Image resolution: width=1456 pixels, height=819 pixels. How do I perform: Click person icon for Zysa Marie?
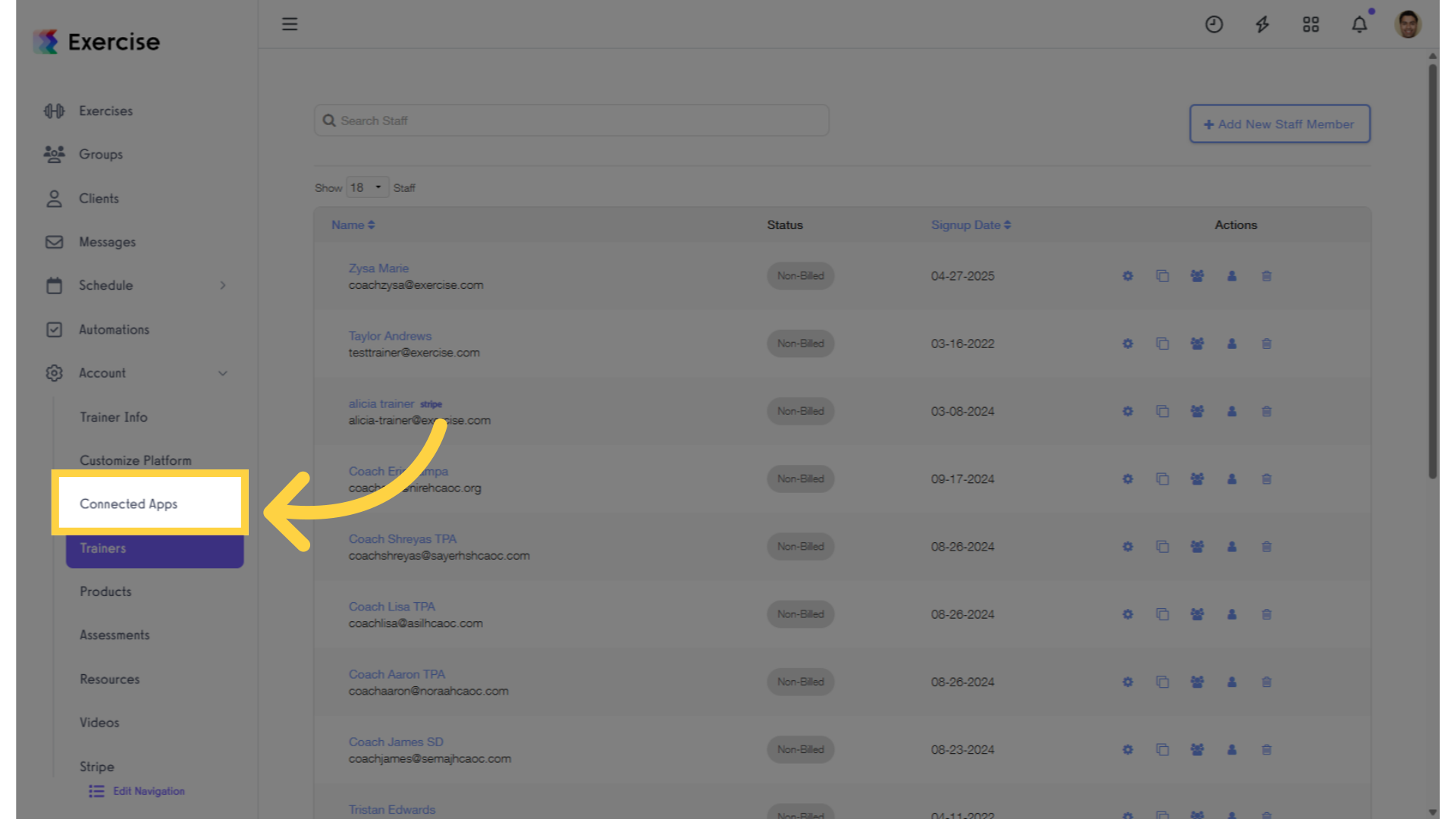coord(1232,276)
